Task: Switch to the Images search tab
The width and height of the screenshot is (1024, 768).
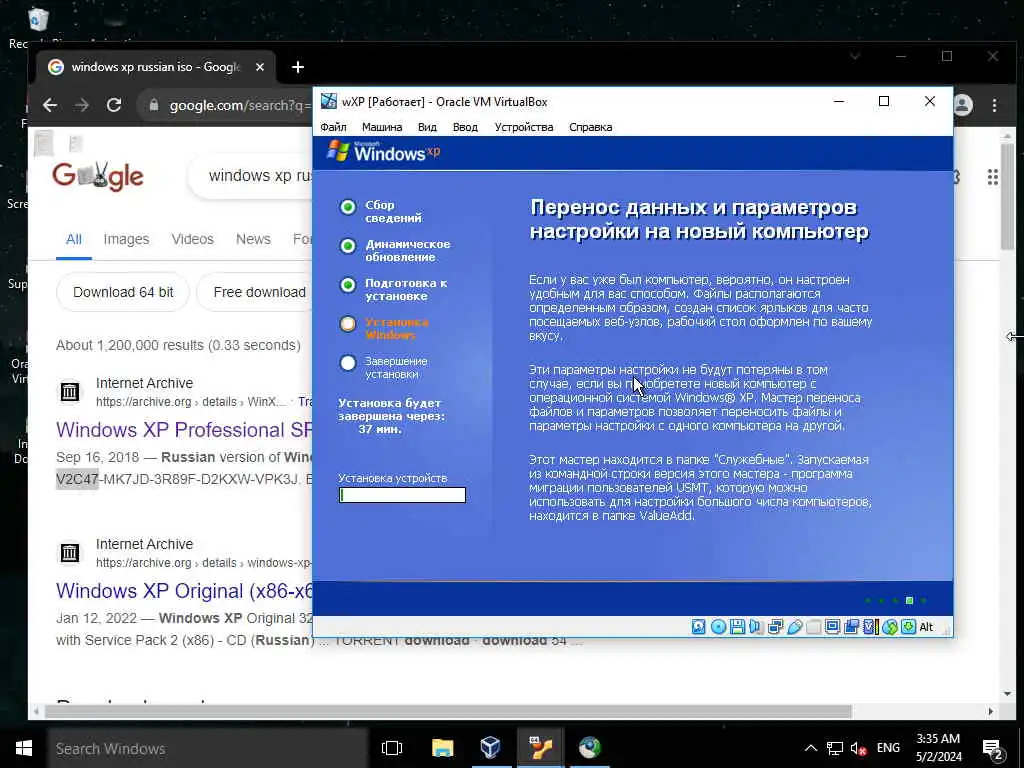Action: (126, 239)
